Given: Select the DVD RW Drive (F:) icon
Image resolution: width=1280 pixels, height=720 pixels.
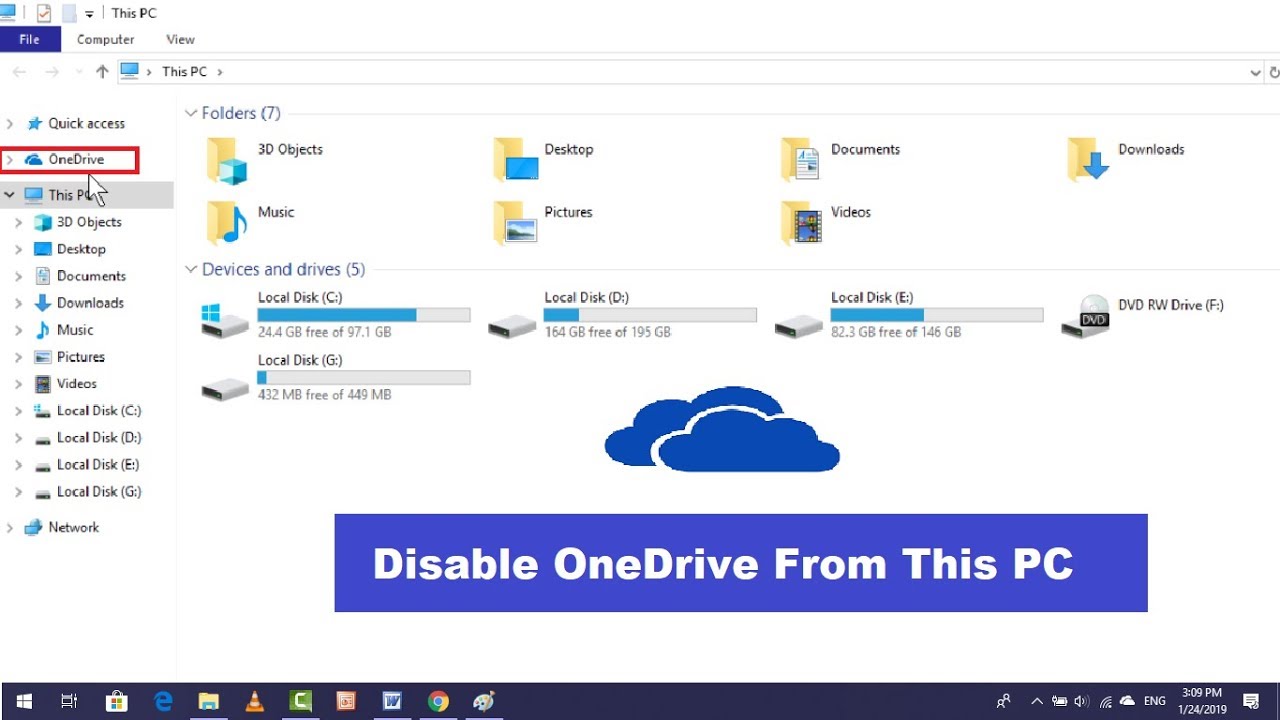Looking at the screenshot, I should 1086,316.
